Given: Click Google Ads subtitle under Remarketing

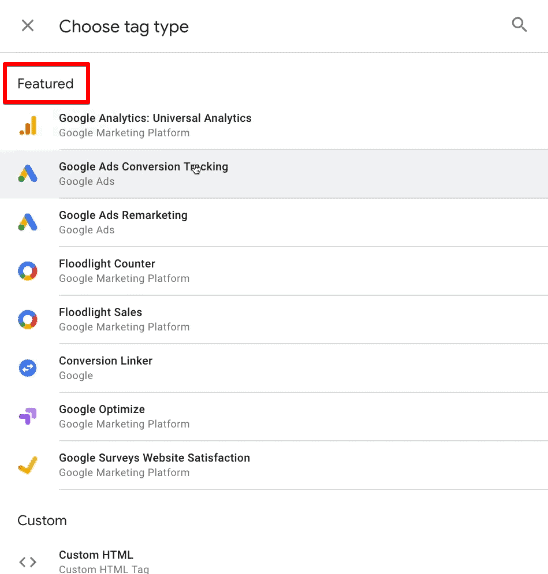Looking at the screenshot, I should (87, 230).
